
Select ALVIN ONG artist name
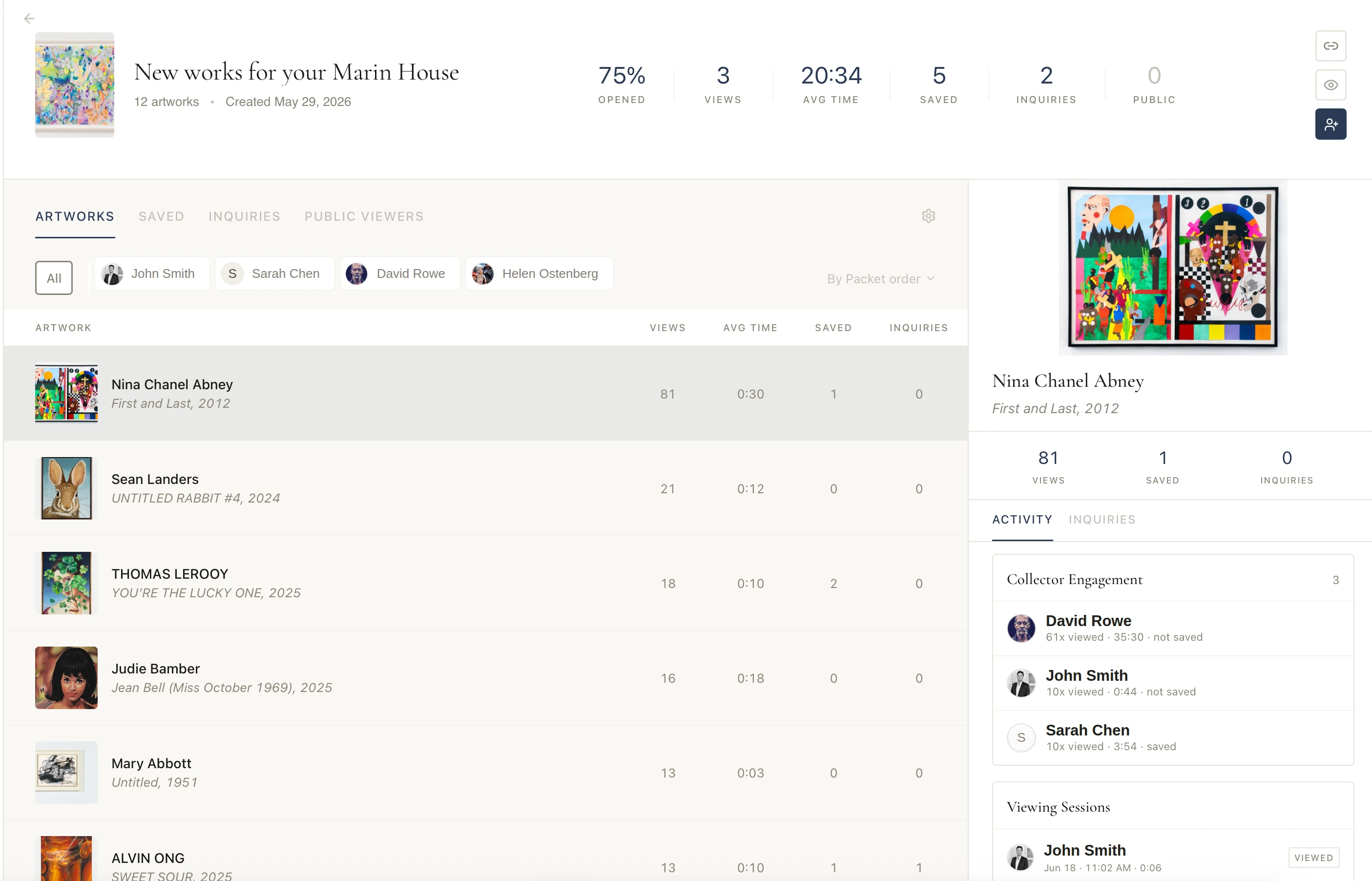148,858
